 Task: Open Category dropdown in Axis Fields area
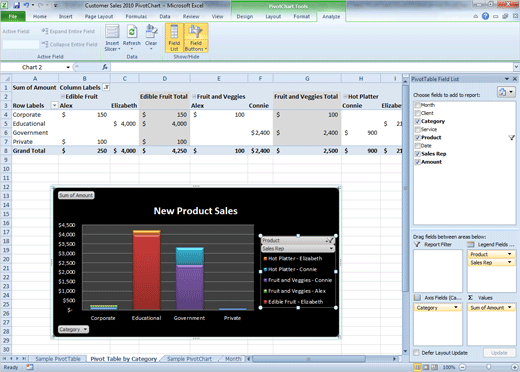[x=456, y=308]
